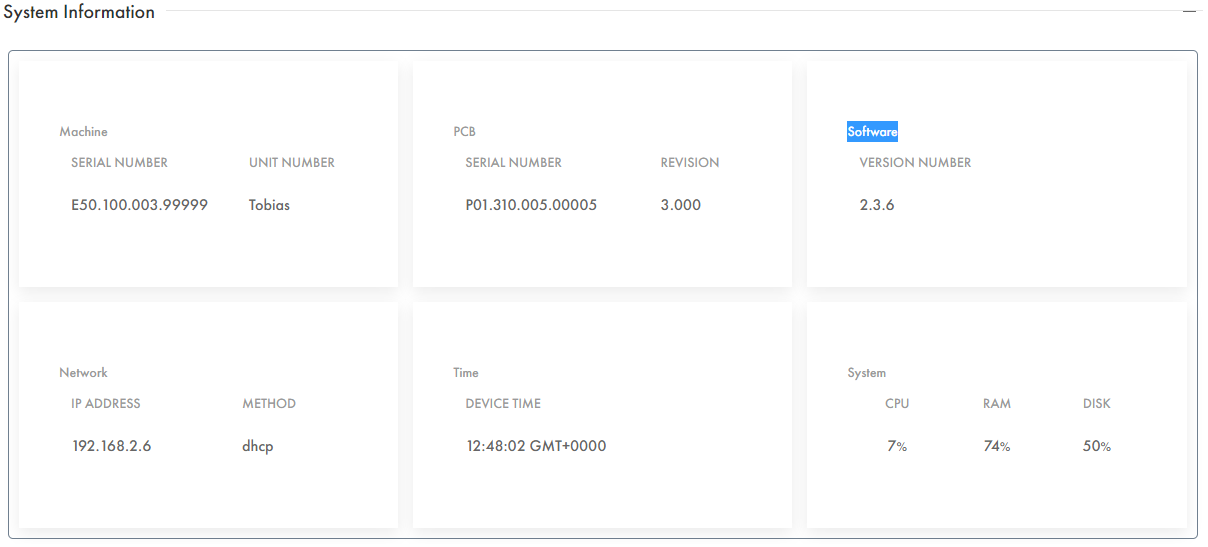1208x547 pixels.
Task: Click the software version number 2.3.6
Action: pos(877,205)
